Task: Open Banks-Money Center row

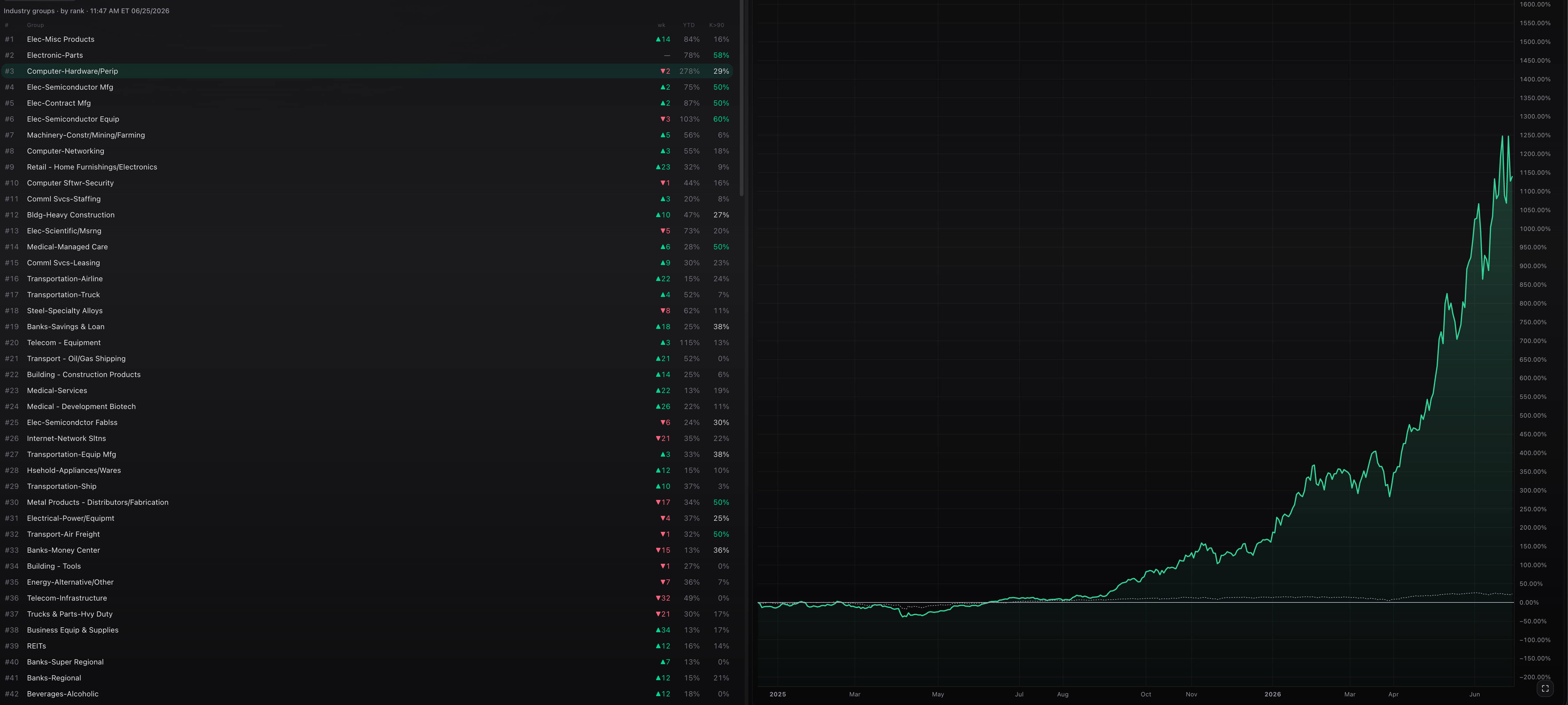Action: pos(367,550)
